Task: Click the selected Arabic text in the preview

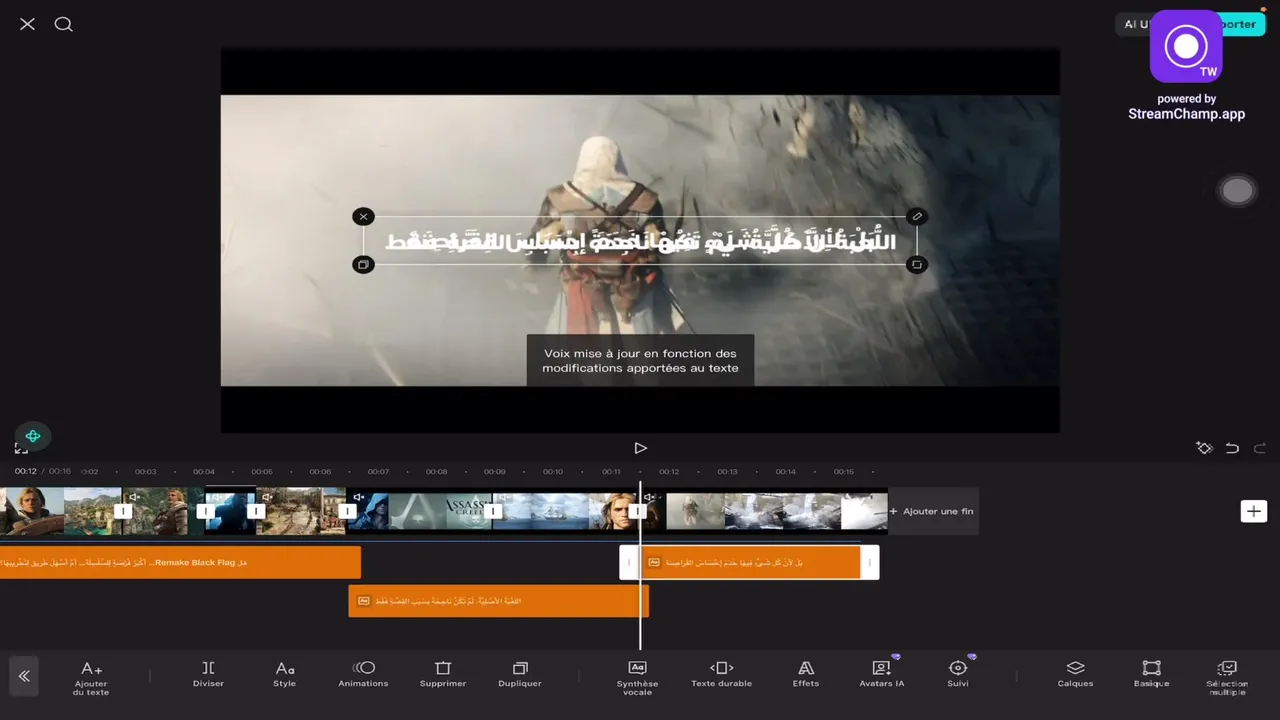Action: [640, 241]
